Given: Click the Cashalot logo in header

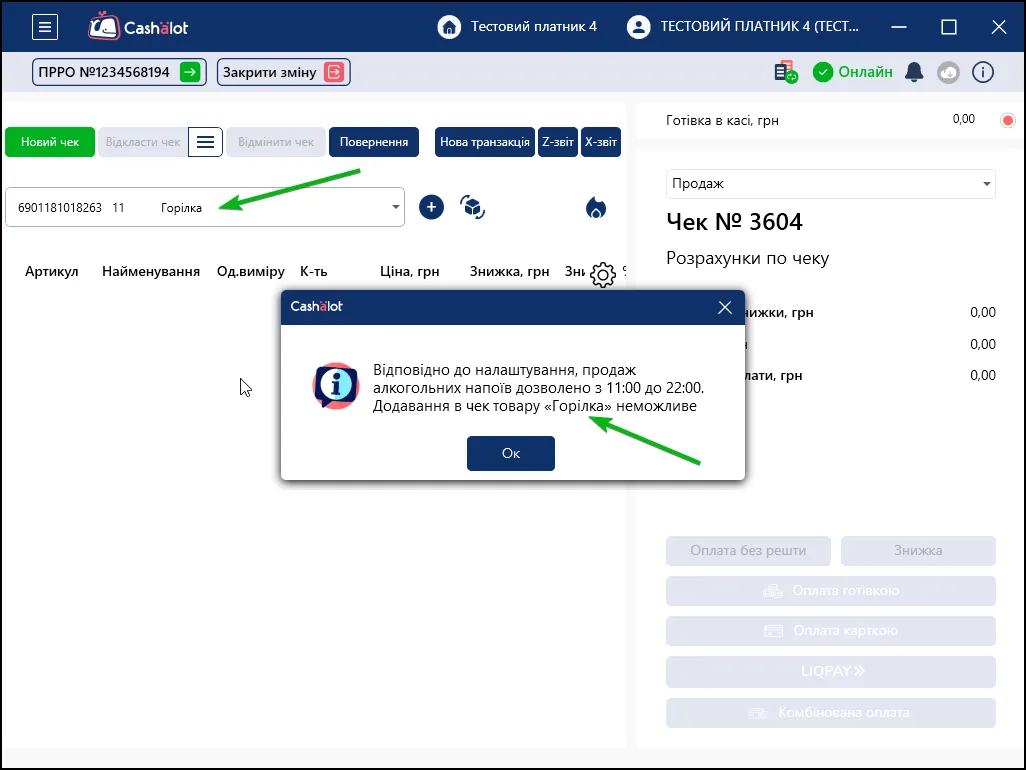Looking at the screenshot, I should pyautogui.click(x=139, y=27).
